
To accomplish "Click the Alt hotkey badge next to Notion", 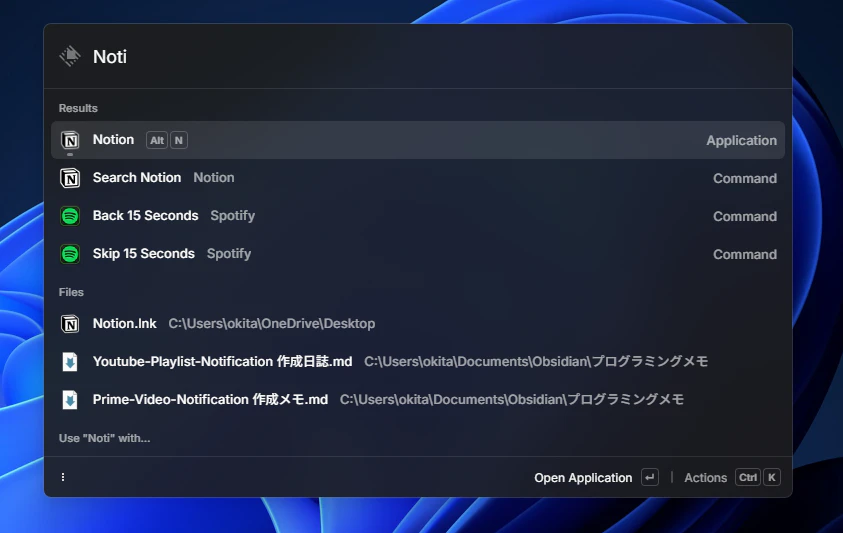I will [157, 140].
